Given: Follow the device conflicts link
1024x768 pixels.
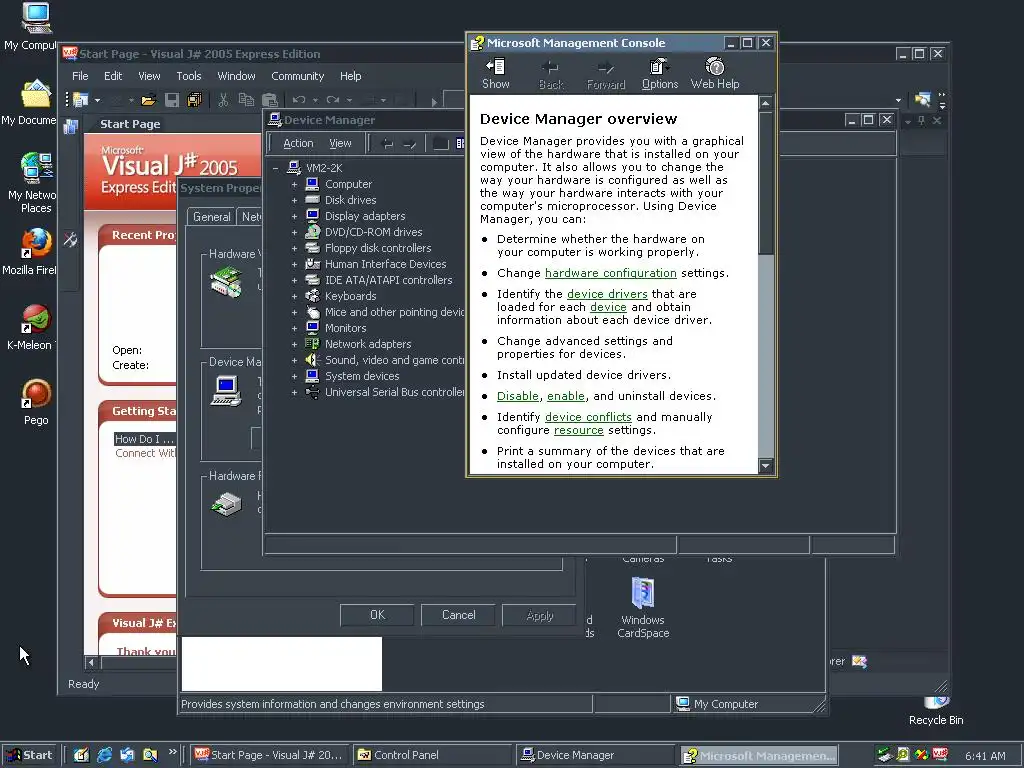Looking at the screenshot, I should click(588, 417).
